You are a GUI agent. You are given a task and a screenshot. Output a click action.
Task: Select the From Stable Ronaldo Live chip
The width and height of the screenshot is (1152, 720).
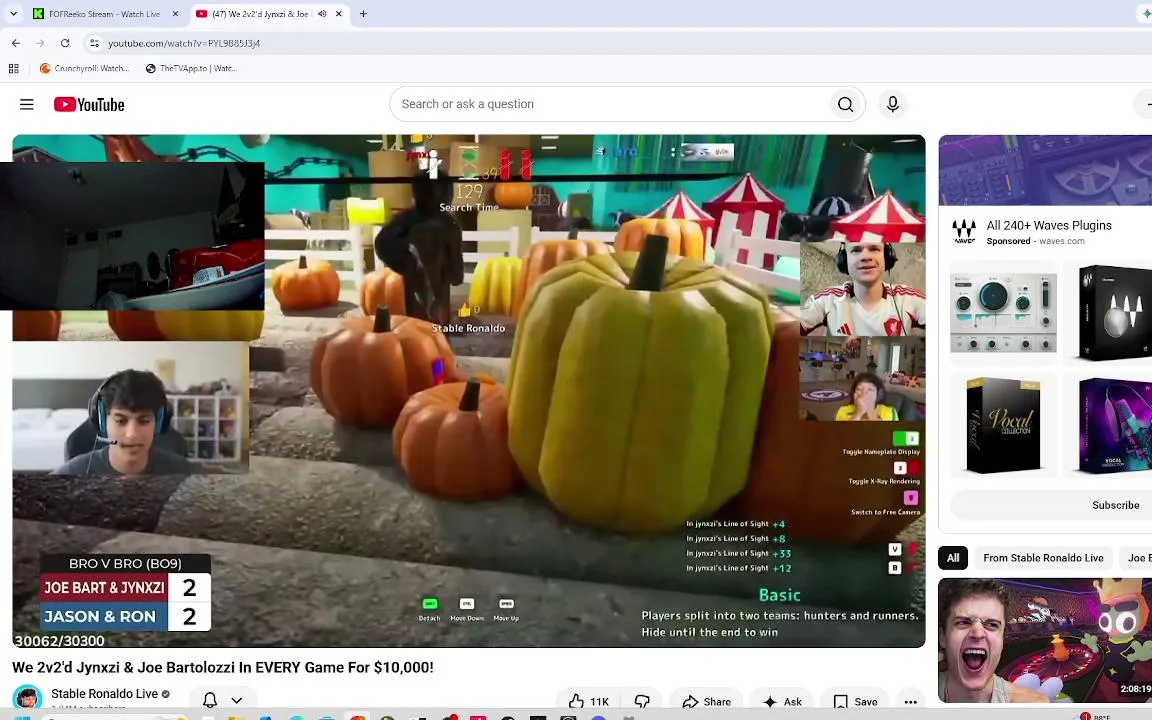(1043, 558)
